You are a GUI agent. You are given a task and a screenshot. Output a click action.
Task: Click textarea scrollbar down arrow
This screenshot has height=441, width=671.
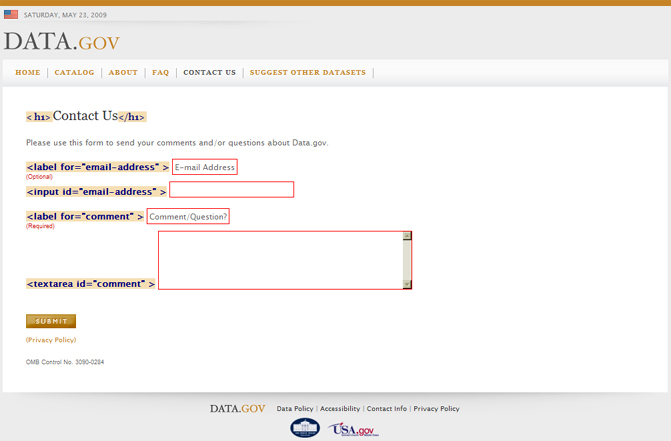pyautogui.click(x=407, y=284)
